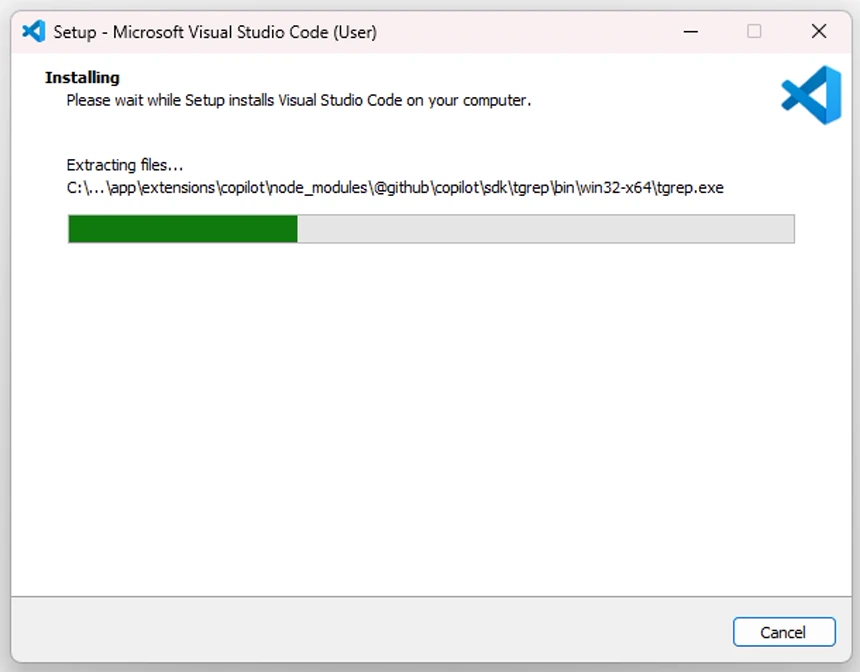Click the VS Code icon in title bar

click(x=33, y=31)
